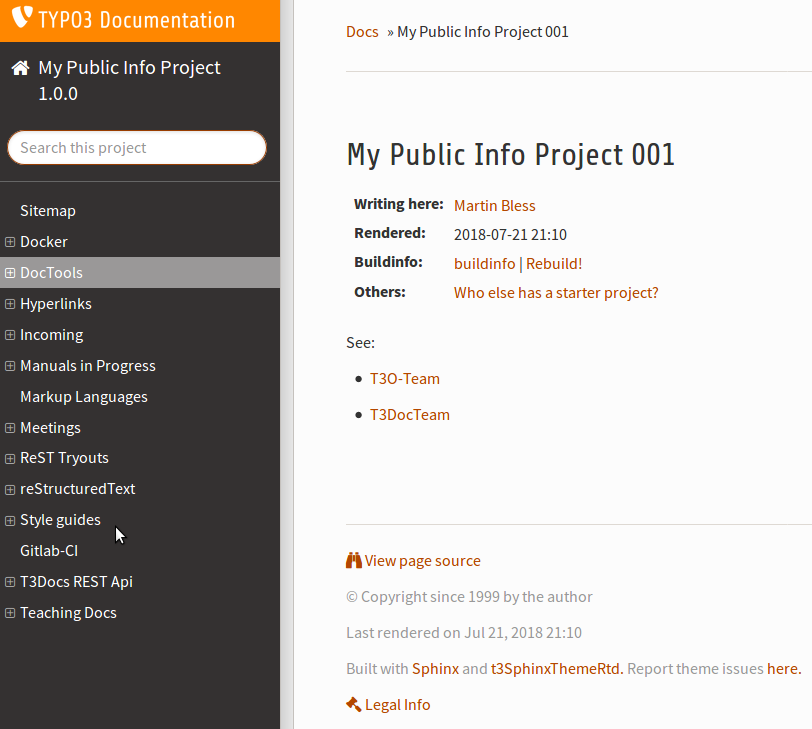Viewport: 812px width, 729px height.
Task: Go to Meetings in the sidebar
Action: [x=50, y=428]
